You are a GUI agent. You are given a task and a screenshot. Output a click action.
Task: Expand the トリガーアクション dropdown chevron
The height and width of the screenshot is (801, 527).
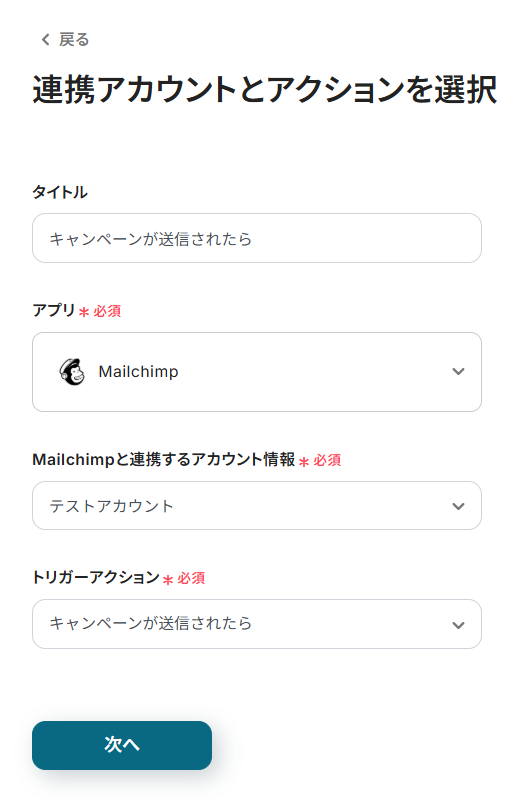[458, 625]
